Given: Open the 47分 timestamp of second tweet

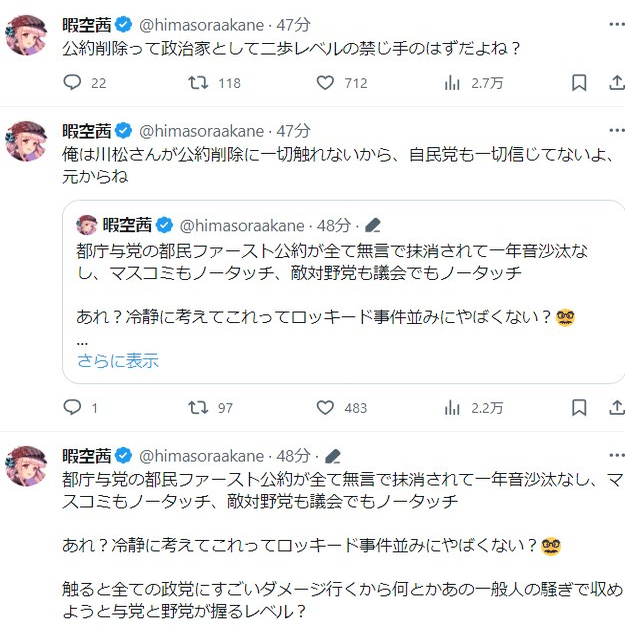Looking at the screenshot, I should pyautogui.click(x=293, y=131).
